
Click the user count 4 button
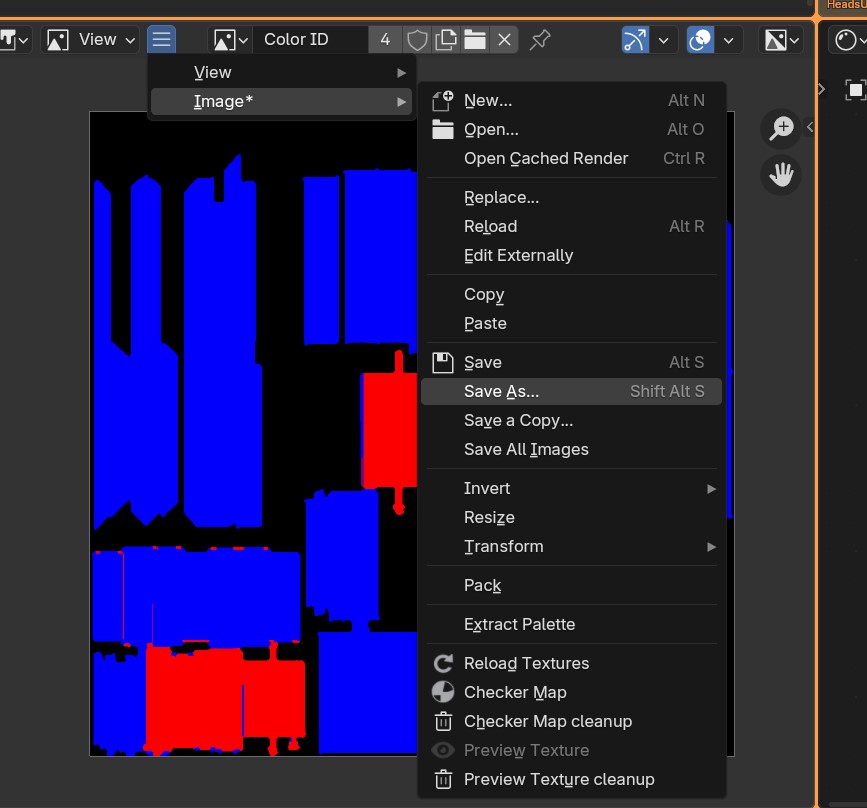coord(385,40)
